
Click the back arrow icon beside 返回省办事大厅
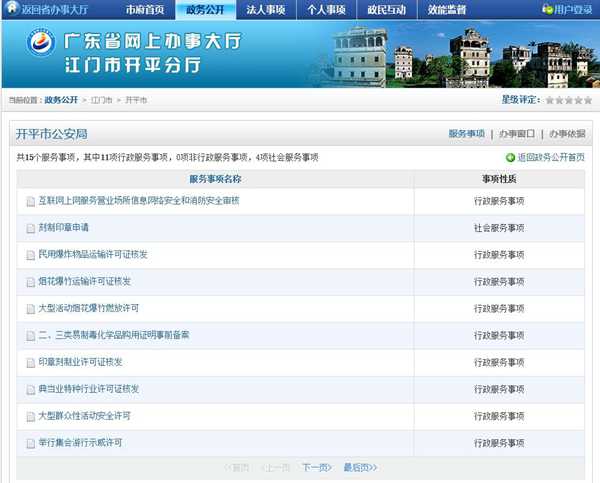pyautogui.click(x=13, y=9)
